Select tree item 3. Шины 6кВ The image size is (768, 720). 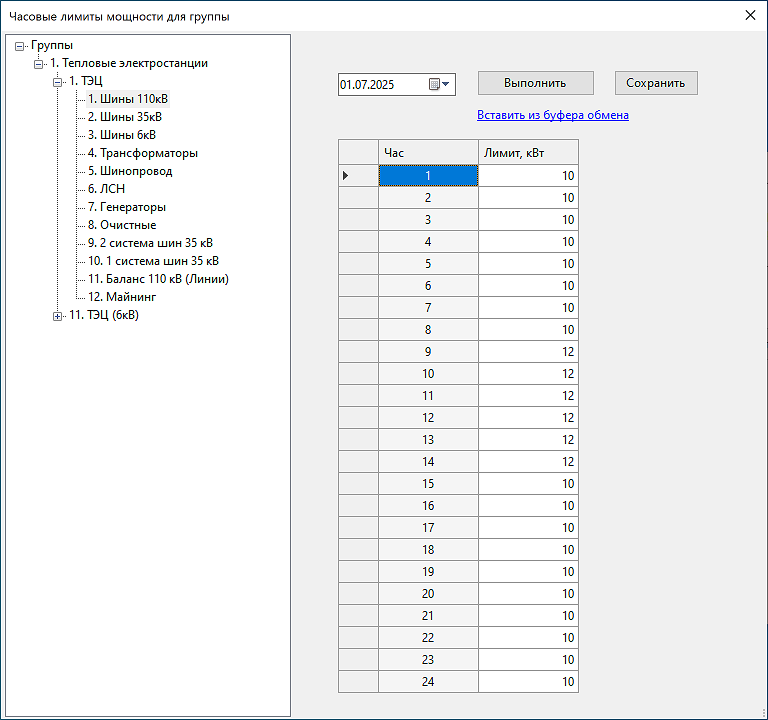coord(122,135)
